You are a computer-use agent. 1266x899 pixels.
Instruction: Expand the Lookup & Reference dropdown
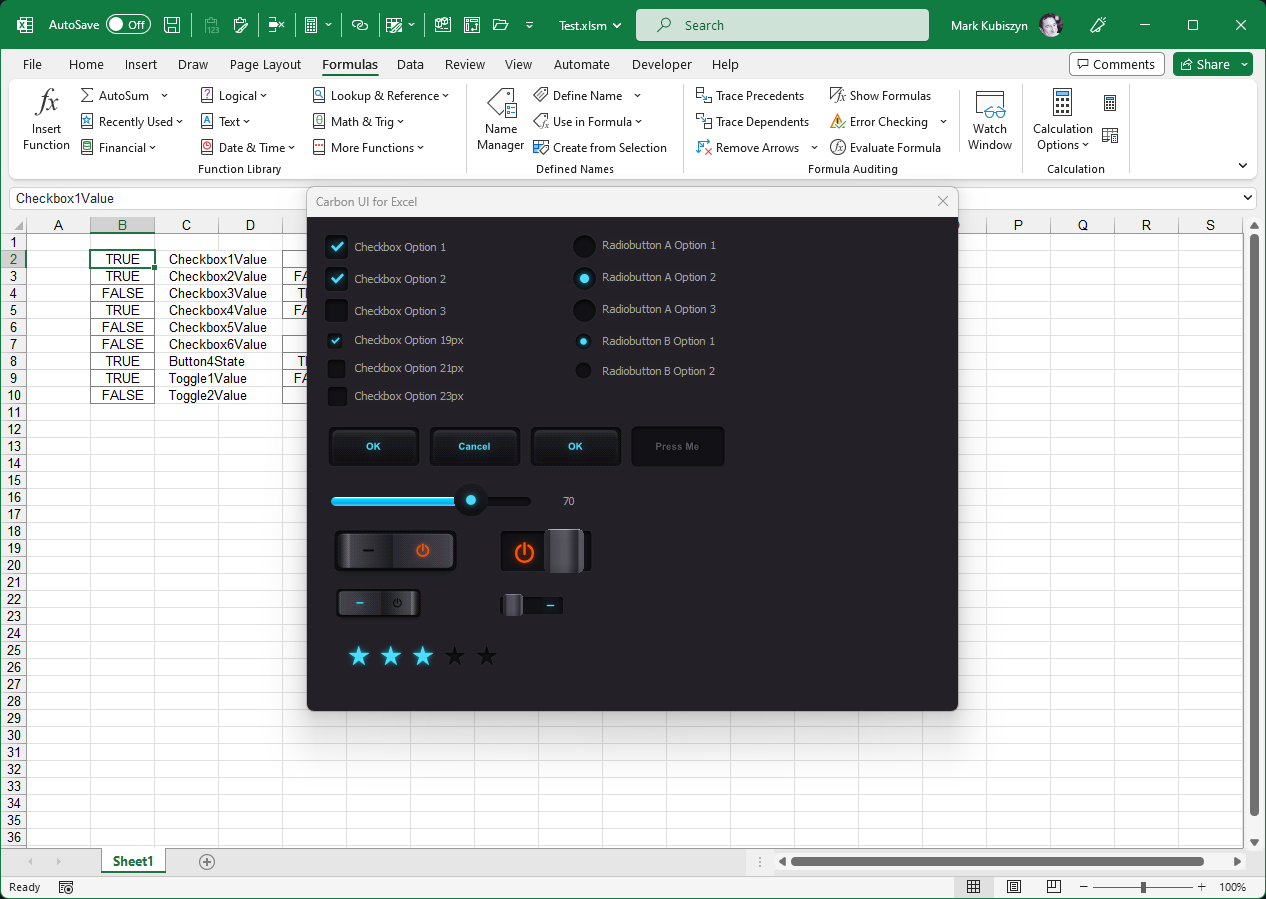(380, 96)
